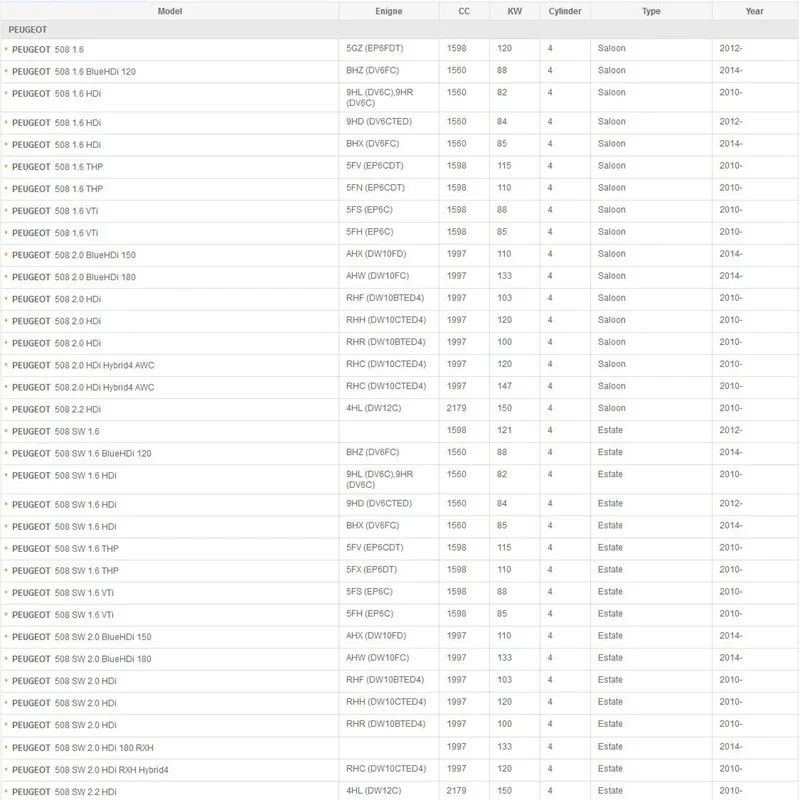This screenshot has width=800, height=800.
Task: Select 5FV (EP6CDT) engine in 508 SW 1.6 THP row
Action: tap(374, 547)
